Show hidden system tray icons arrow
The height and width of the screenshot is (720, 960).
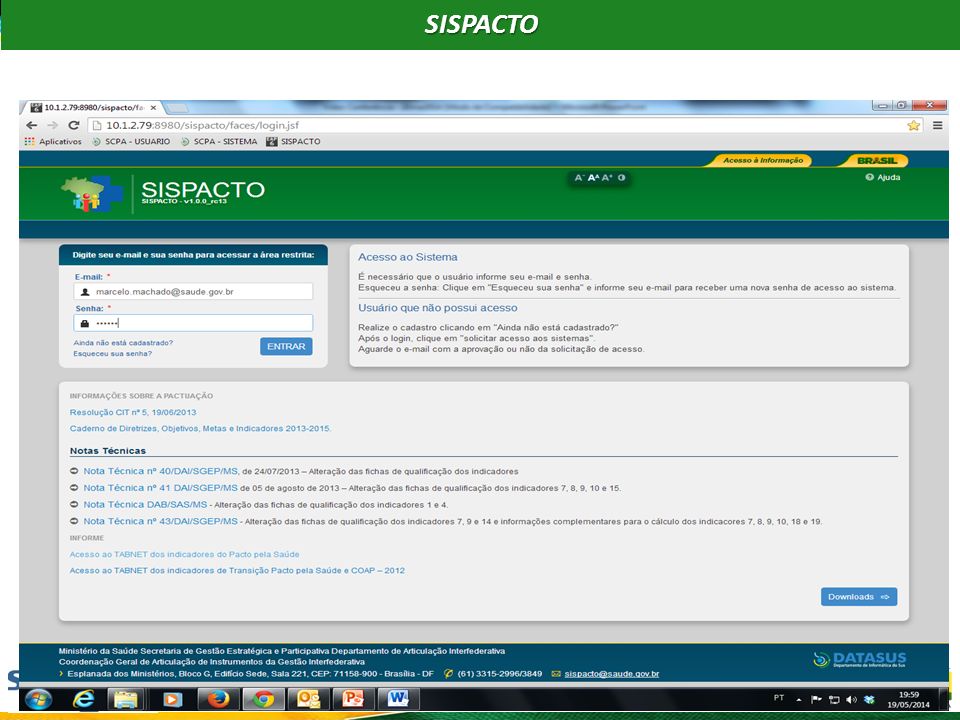(x=799, y=699)
